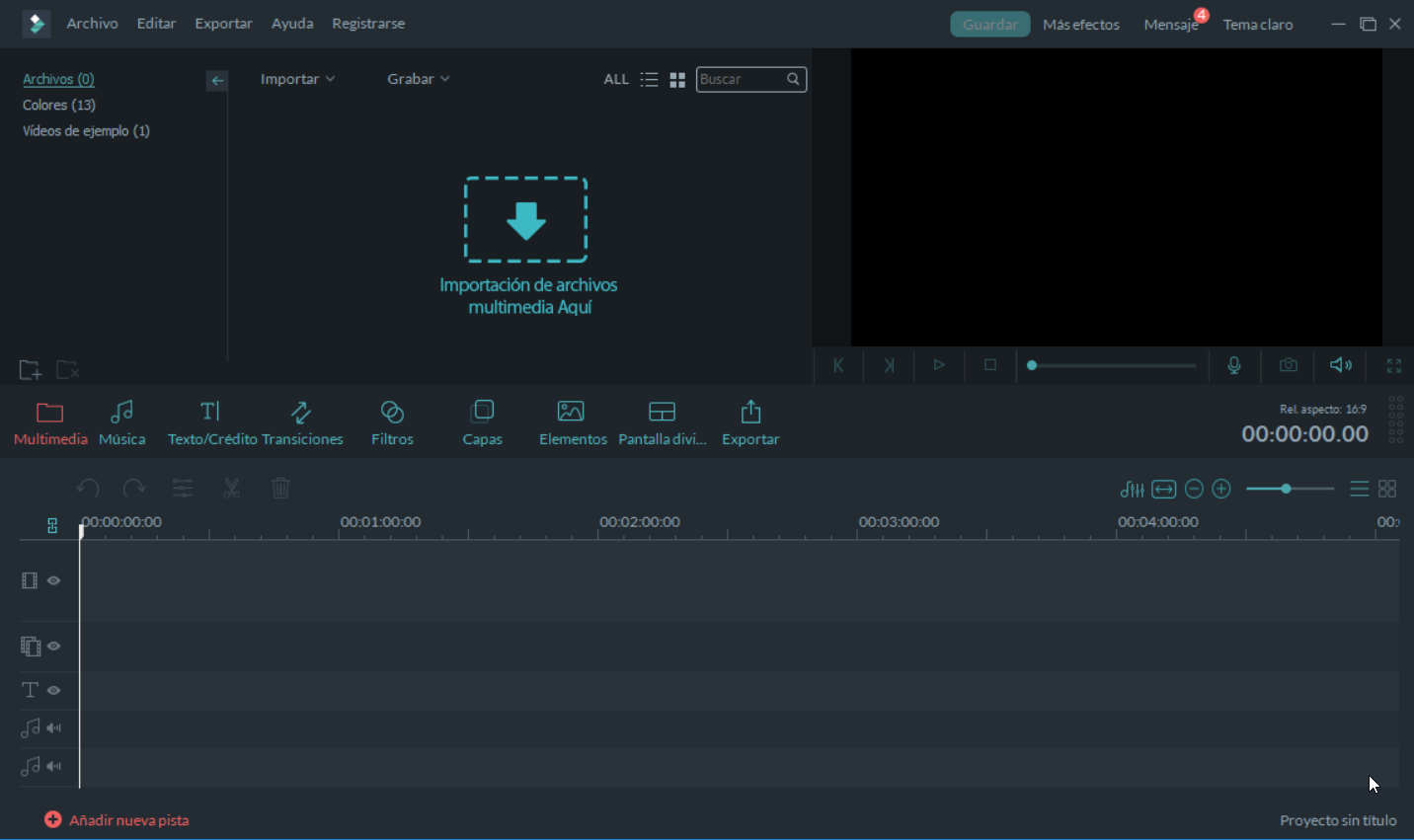1414x840 pixels.
Task: Click the search magnifier icon
Action: (x=793, y=79)
